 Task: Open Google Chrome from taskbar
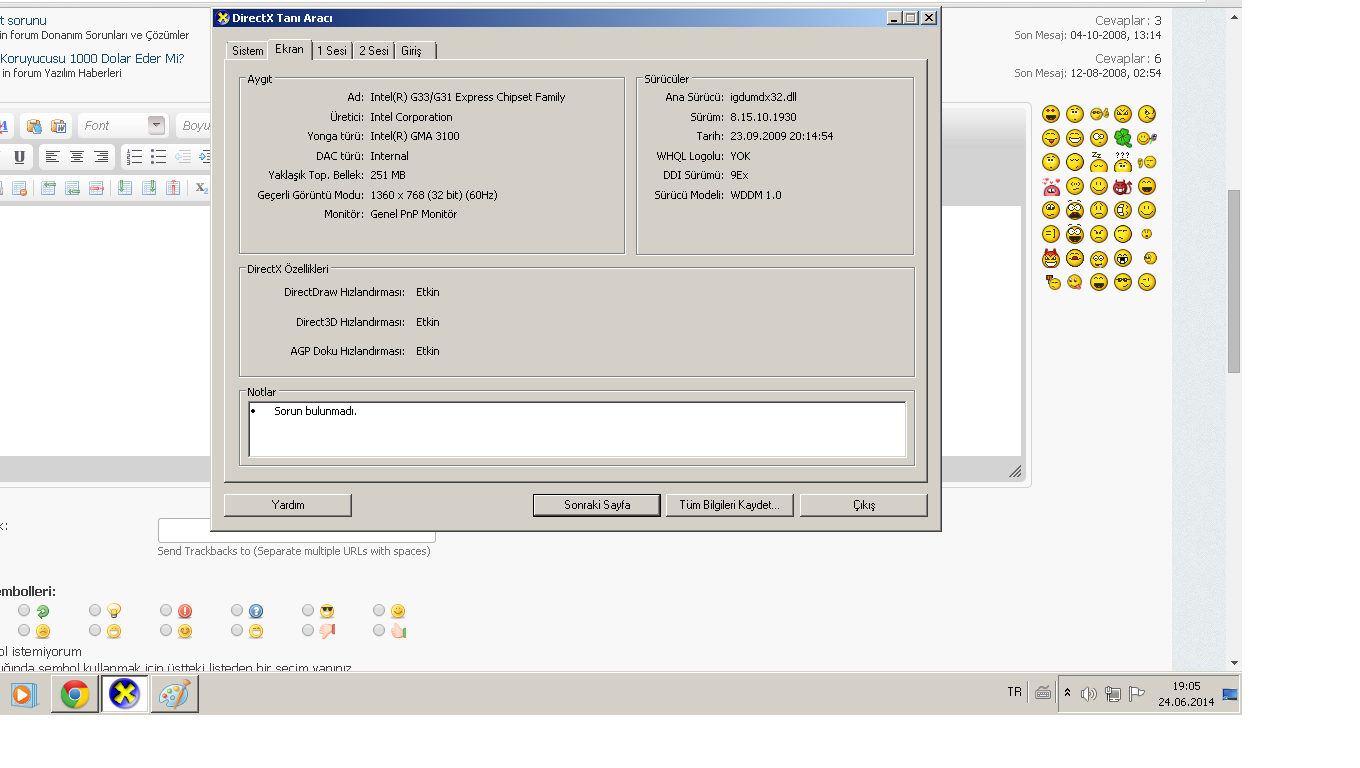(x=75, y=694)
